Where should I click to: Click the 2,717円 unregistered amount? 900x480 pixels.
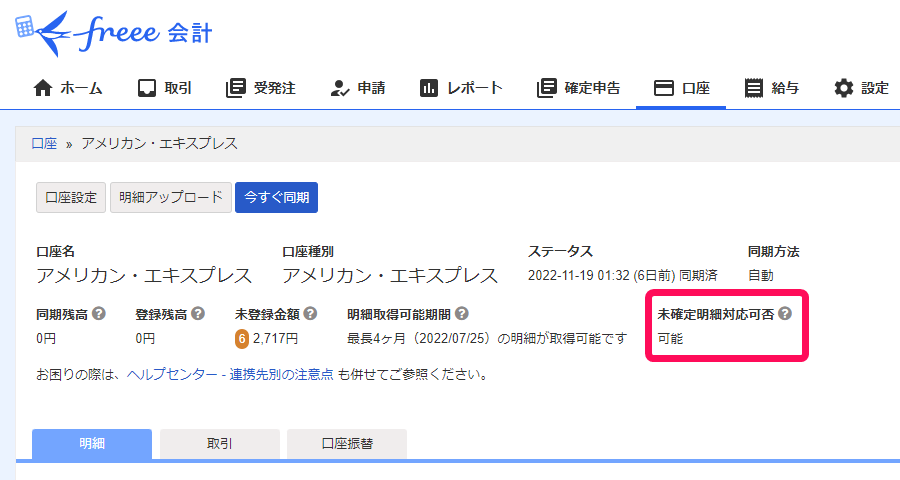[x=276, y=339]
